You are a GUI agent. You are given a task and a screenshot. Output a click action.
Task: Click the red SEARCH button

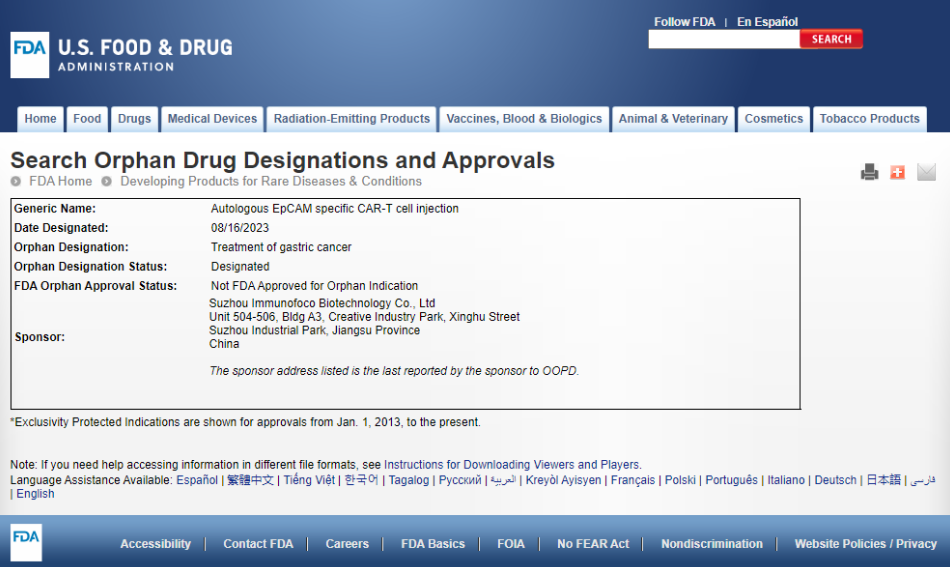click(x=831, y=39)
